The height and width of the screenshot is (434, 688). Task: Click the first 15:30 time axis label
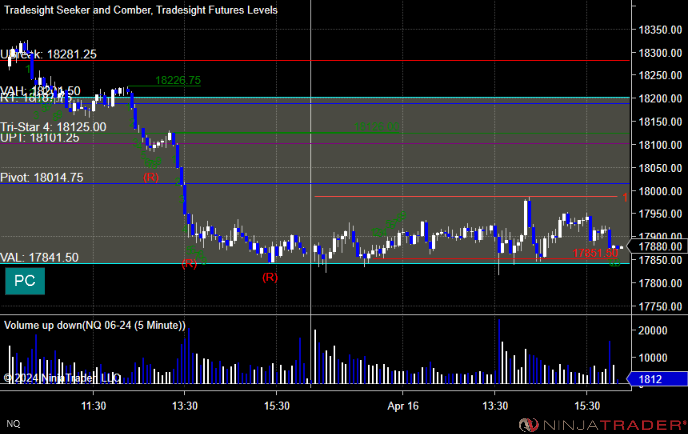(277, 406)
